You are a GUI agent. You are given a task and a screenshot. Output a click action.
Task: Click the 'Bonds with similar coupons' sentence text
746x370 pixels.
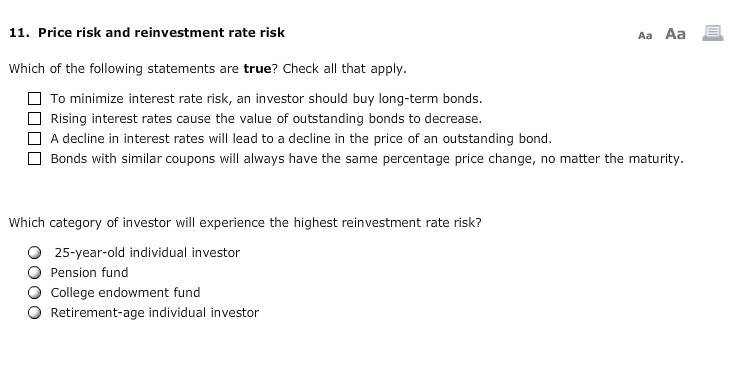click(x=367, y=158)
